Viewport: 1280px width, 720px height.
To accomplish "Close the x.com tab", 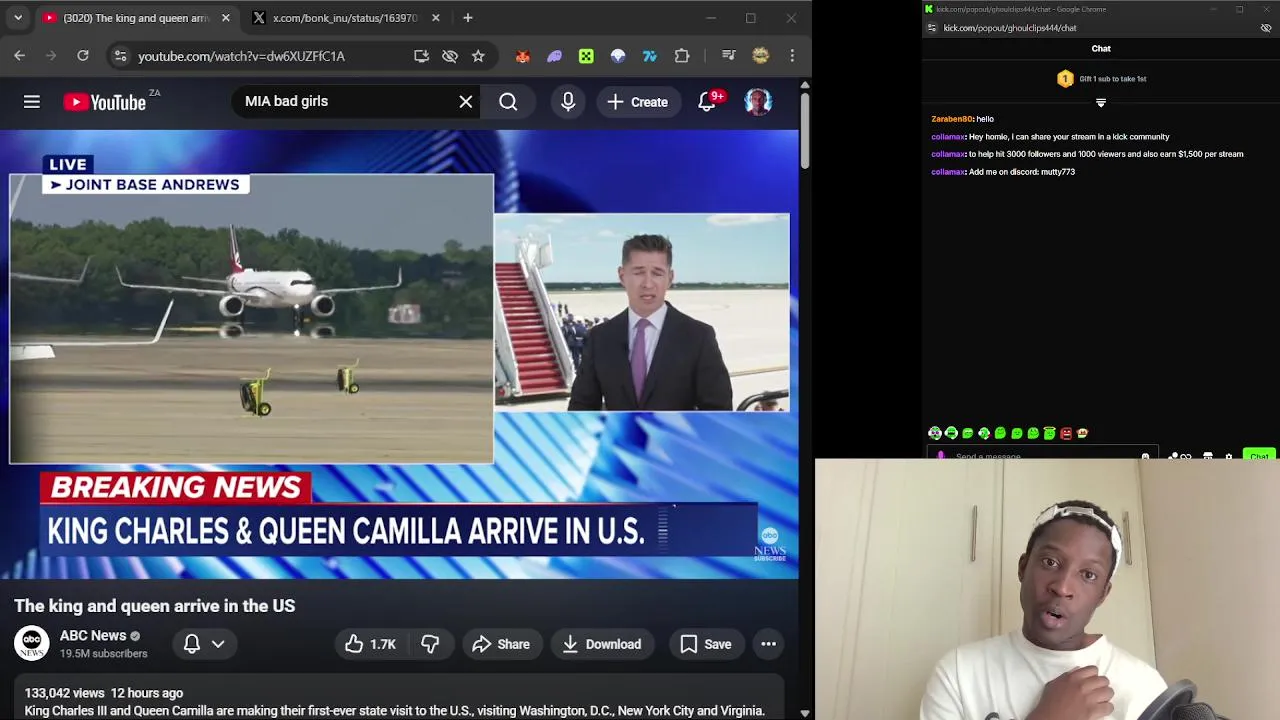I will 435,18.
